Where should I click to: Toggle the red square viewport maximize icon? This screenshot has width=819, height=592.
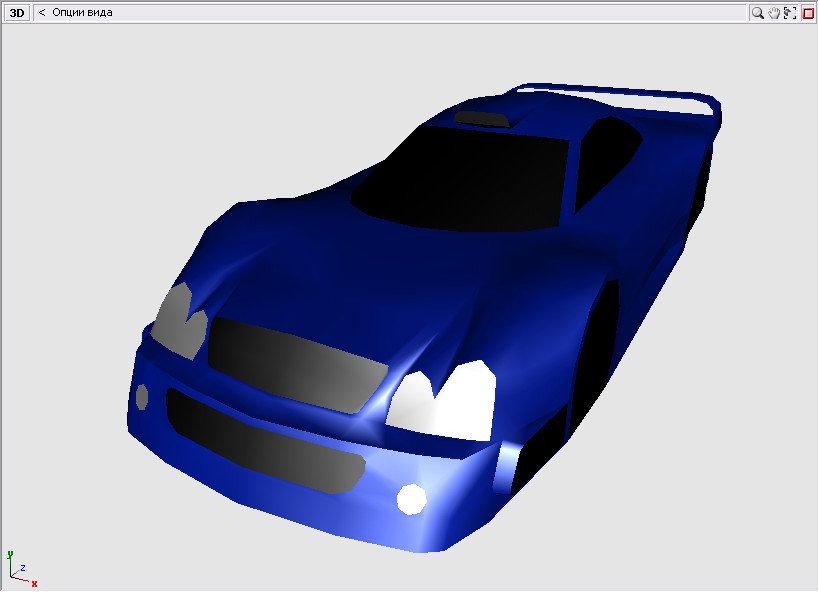pyautogui.click(x=808, y=13)
